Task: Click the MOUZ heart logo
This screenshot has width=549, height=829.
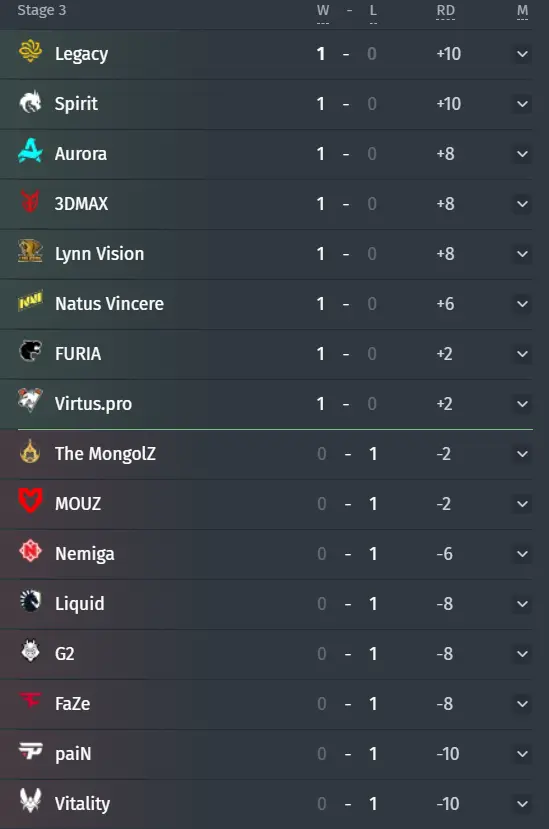Action: 30,501
